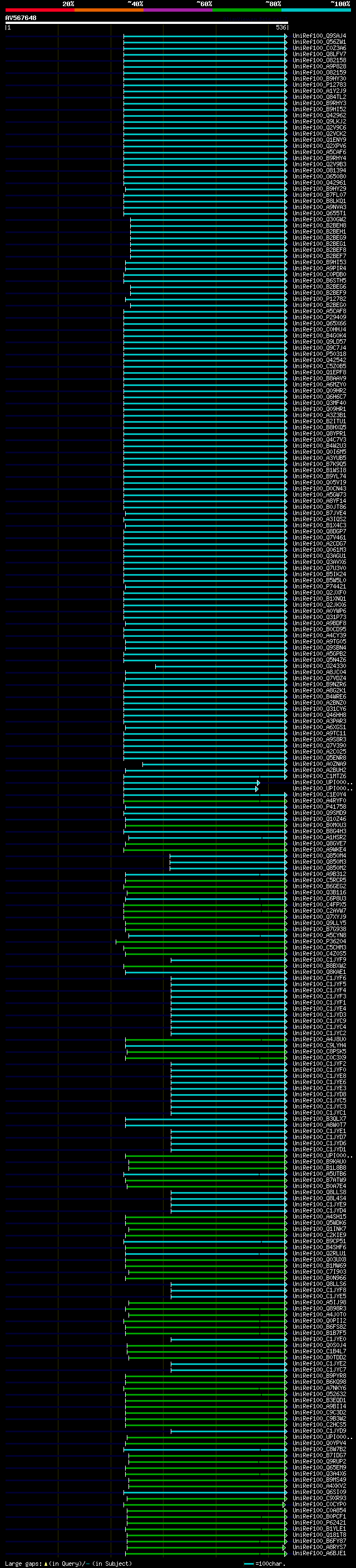Select hit UniRef100_A9P828
Viewport: 356px width, 1568px height.
[319, 66]
